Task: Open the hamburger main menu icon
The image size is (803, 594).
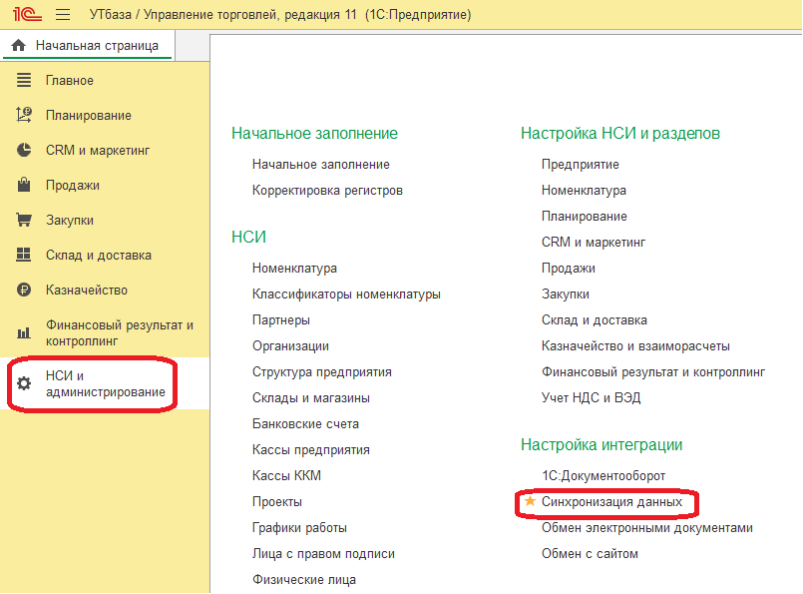Action: [x=62, y=15]
